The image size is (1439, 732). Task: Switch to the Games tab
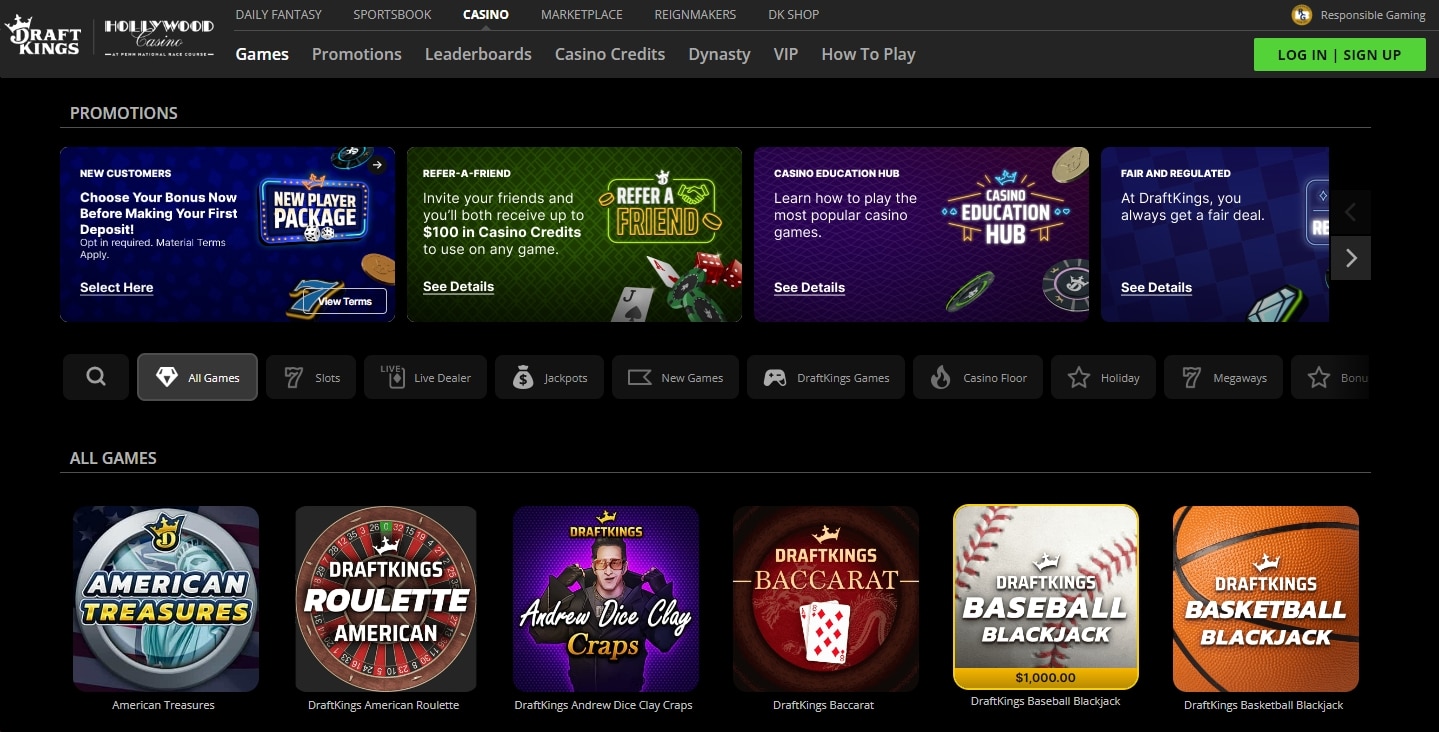pyautogui.click(x=262, y=54)
